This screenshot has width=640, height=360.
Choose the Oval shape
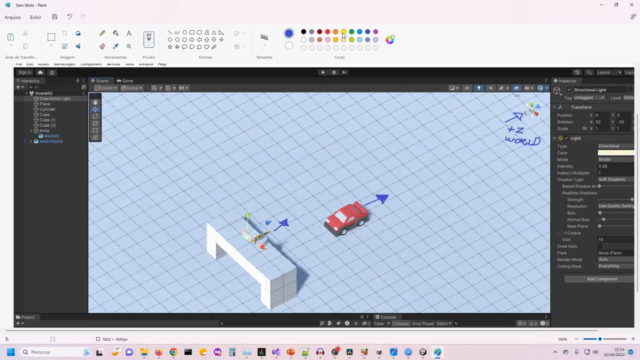click(x=184, y=32)
